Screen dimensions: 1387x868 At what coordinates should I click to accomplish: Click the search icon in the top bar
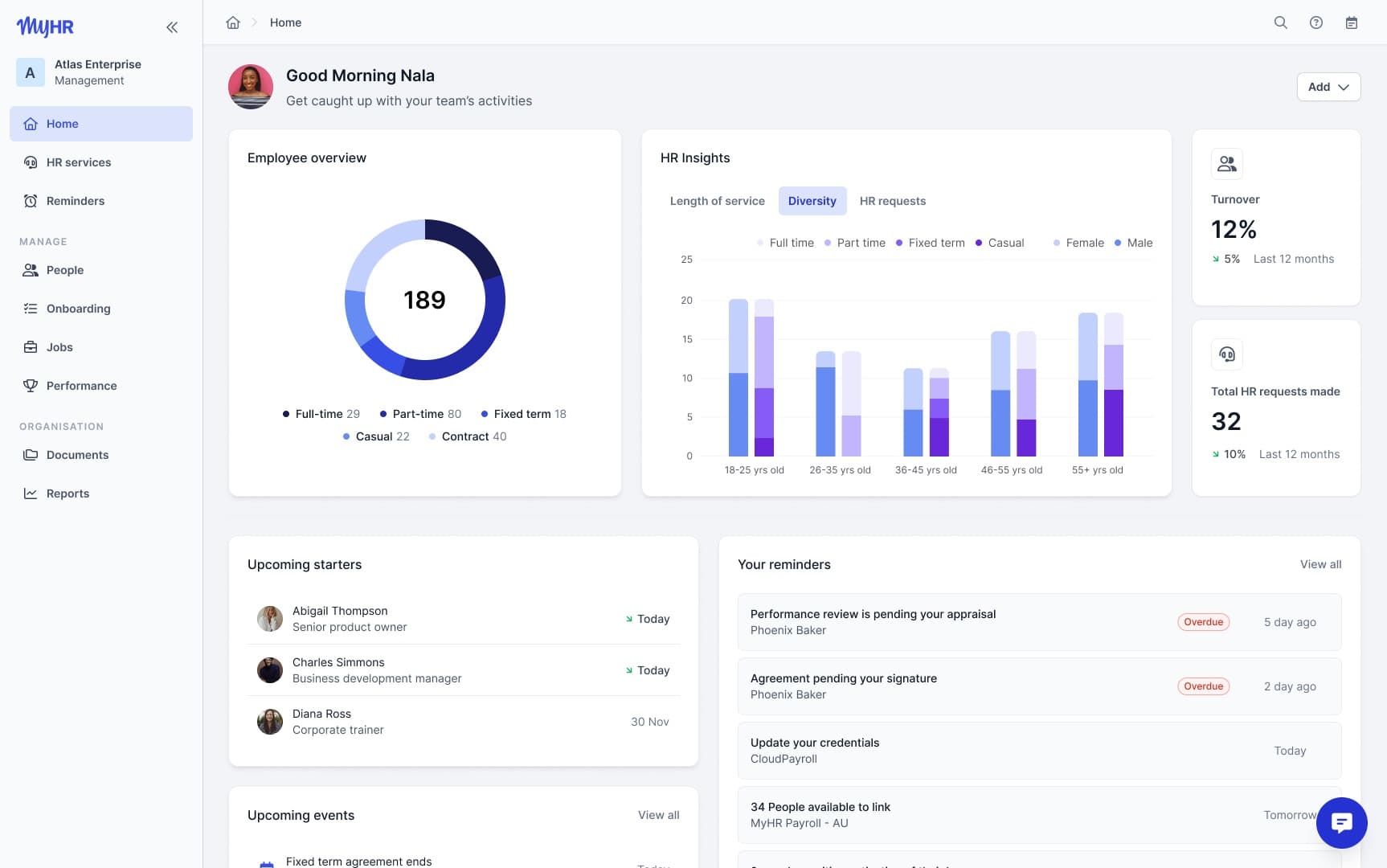1280,23
